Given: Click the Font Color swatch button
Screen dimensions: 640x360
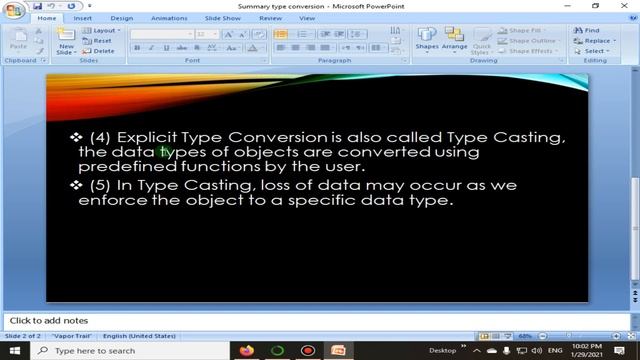Looking at the screenshot, I should tap(252, 48).
